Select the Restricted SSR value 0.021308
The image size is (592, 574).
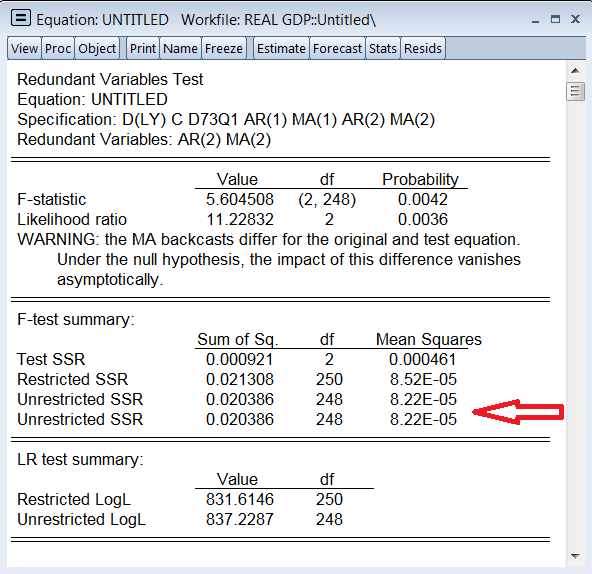tap(240, 379)
